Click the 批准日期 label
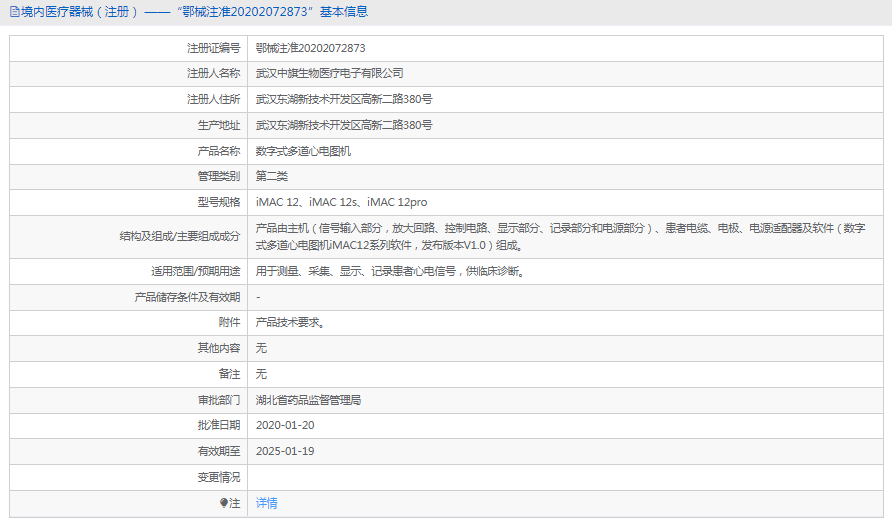 pos(219,425)
